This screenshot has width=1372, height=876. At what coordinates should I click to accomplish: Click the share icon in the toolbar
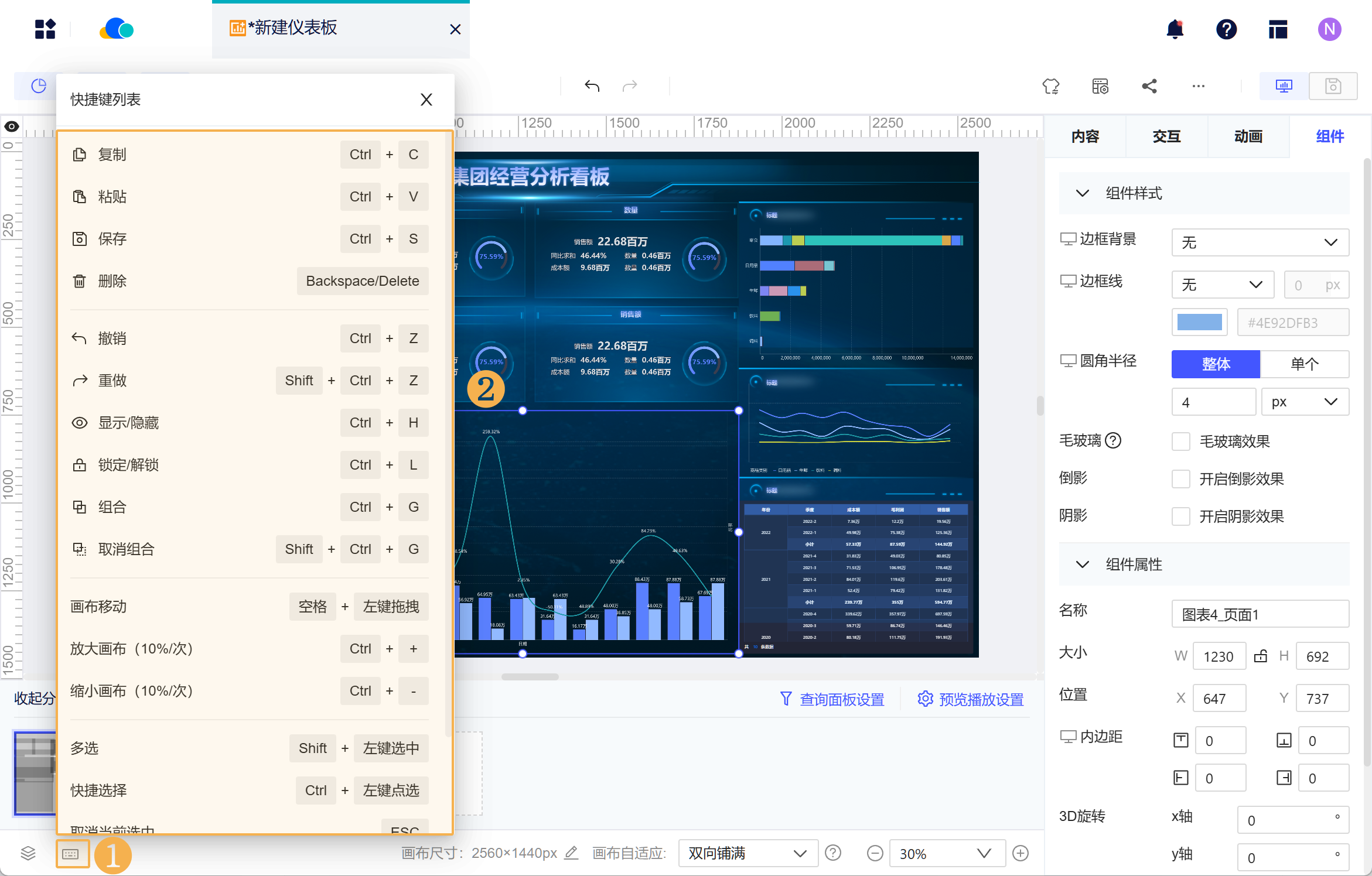tap(1149, 86)
